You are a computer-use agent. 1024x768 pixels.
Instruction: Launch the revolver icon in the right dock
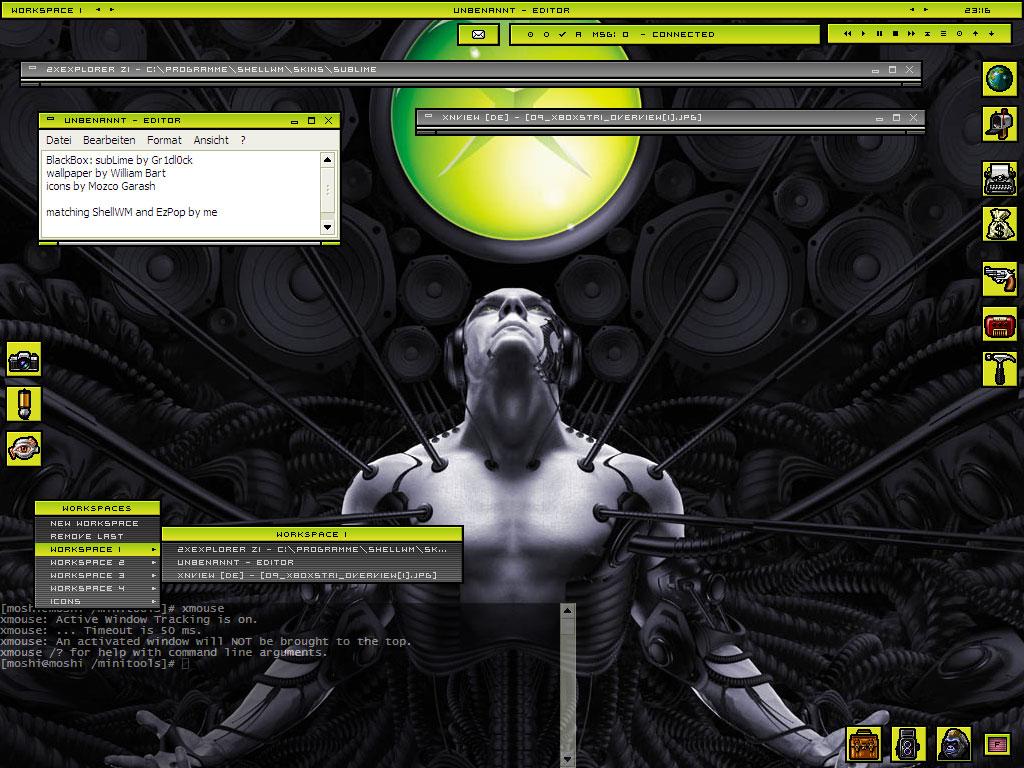(x=1000, y=279)
